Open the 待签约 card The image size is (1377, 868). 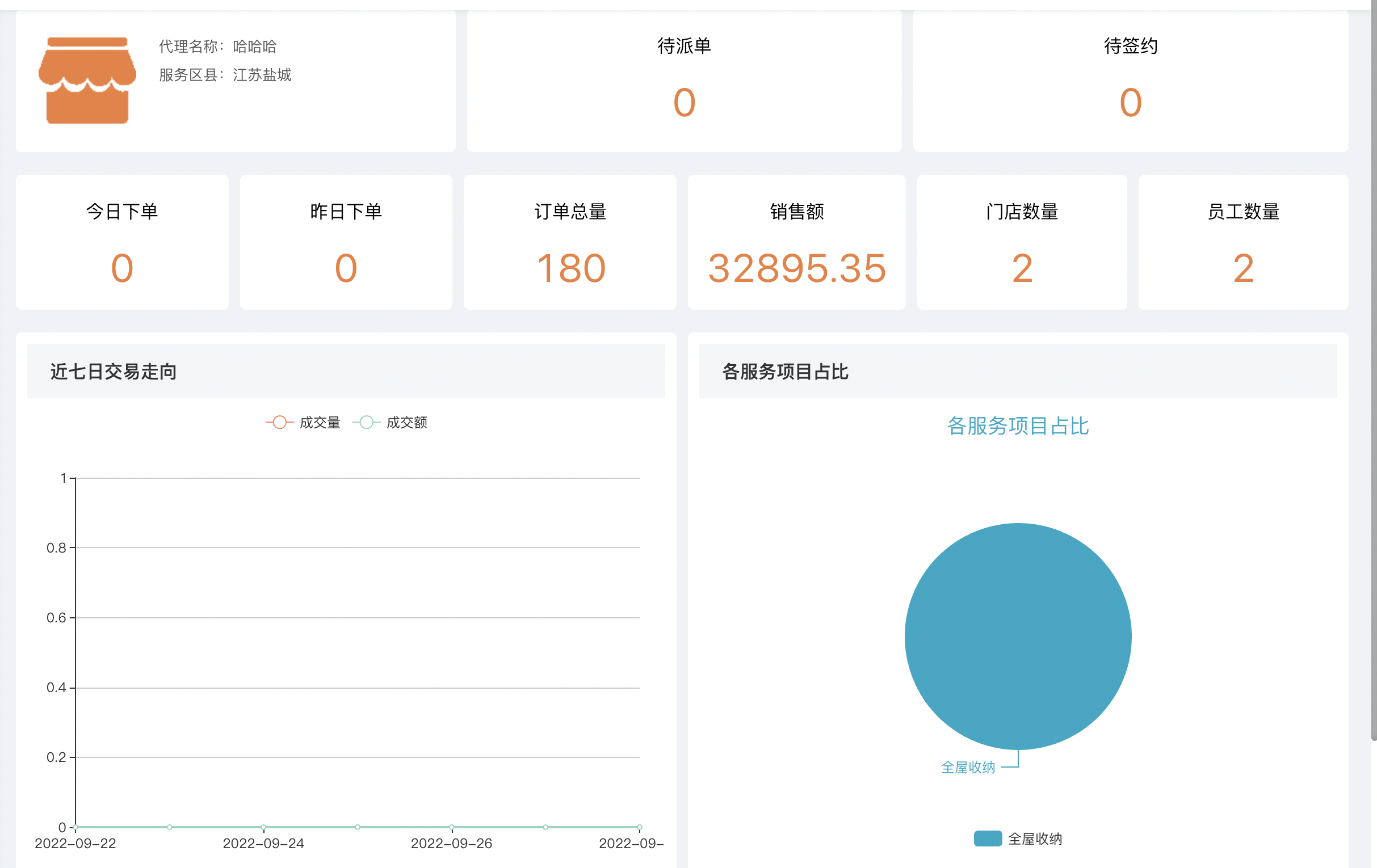tap(1130, 81)
